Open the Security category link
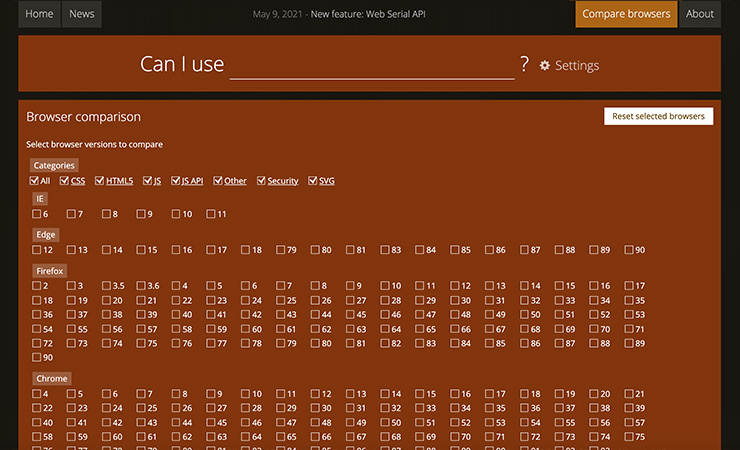The height and width of the screenshot is (450, 740). click(283, 181)
